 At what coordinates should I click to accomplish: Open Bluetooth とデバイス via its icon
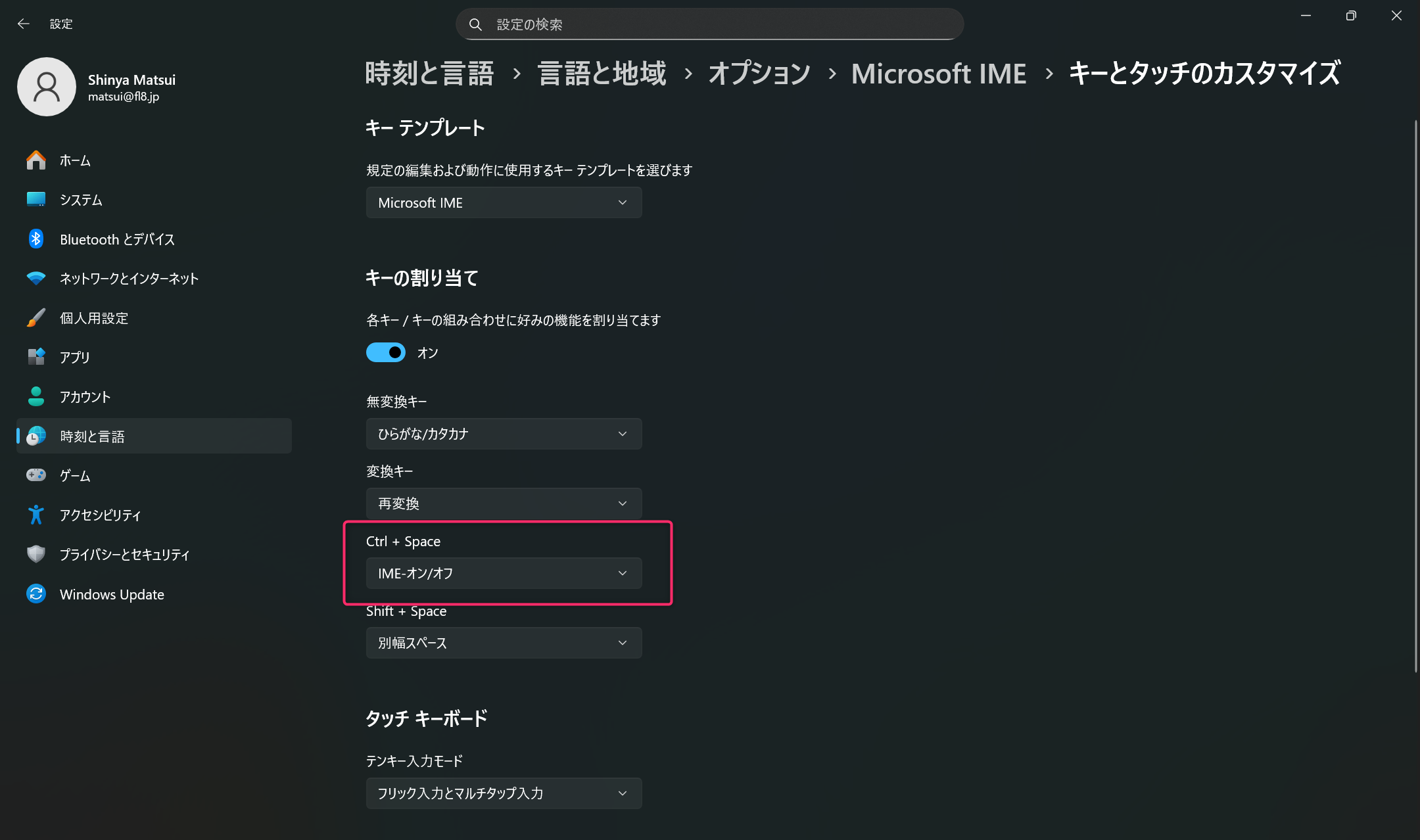36,239
